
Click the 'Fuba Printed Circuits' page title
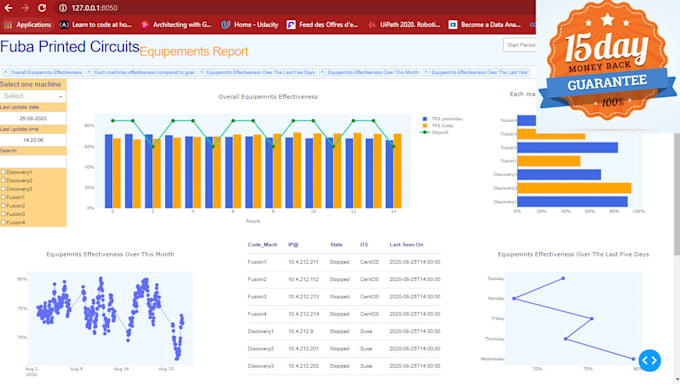tap(69, 46)
